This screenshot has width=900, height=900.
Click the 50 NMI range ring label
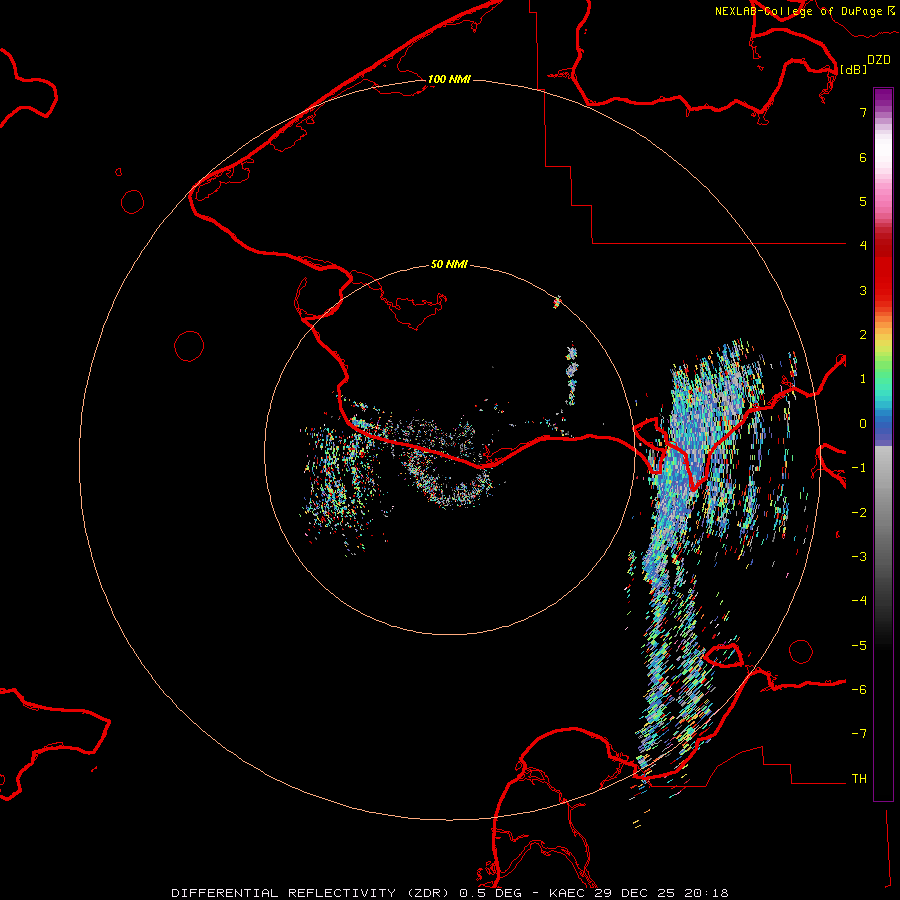[x=449, y=264]
